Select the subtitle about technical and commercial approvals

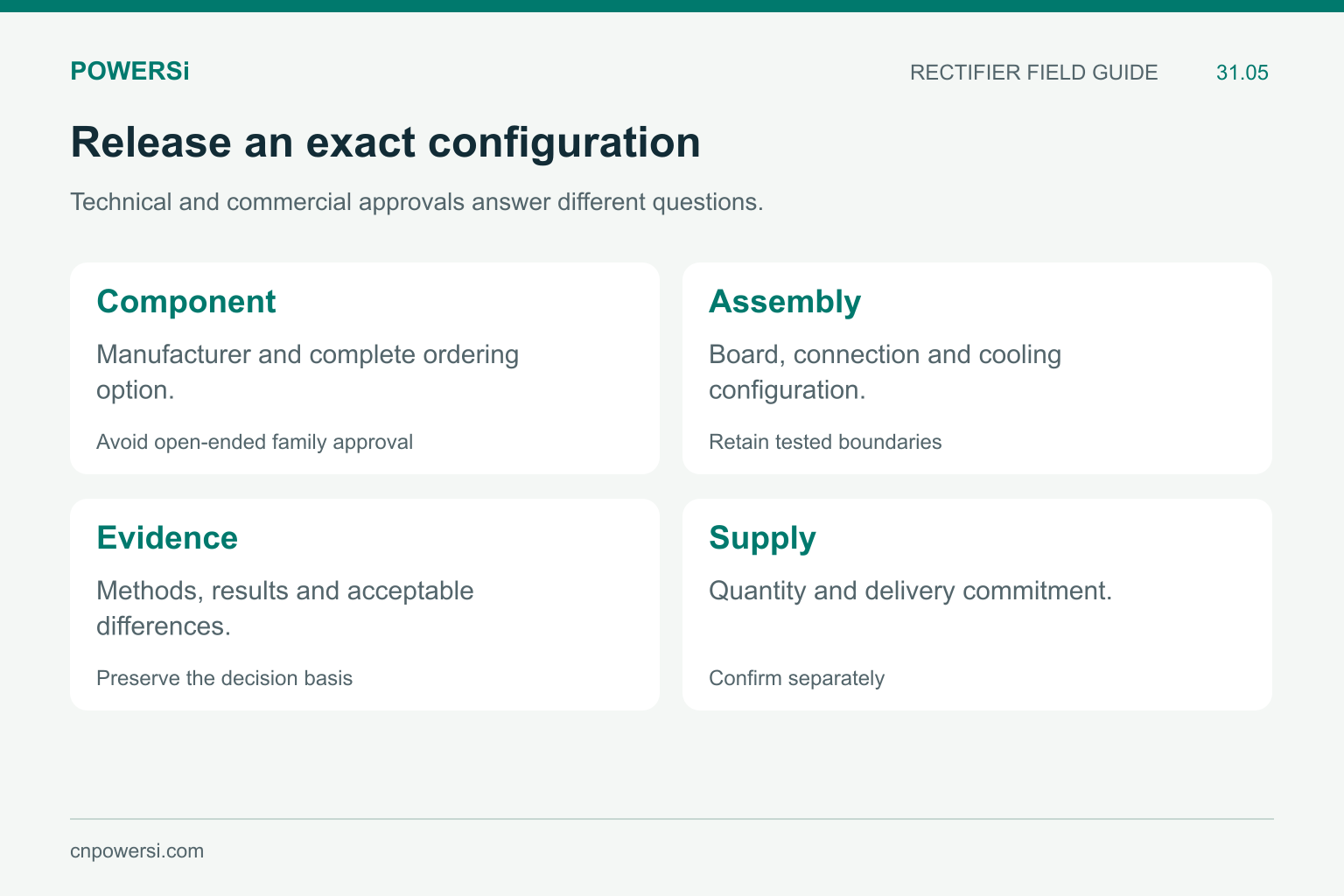point(416,202)
